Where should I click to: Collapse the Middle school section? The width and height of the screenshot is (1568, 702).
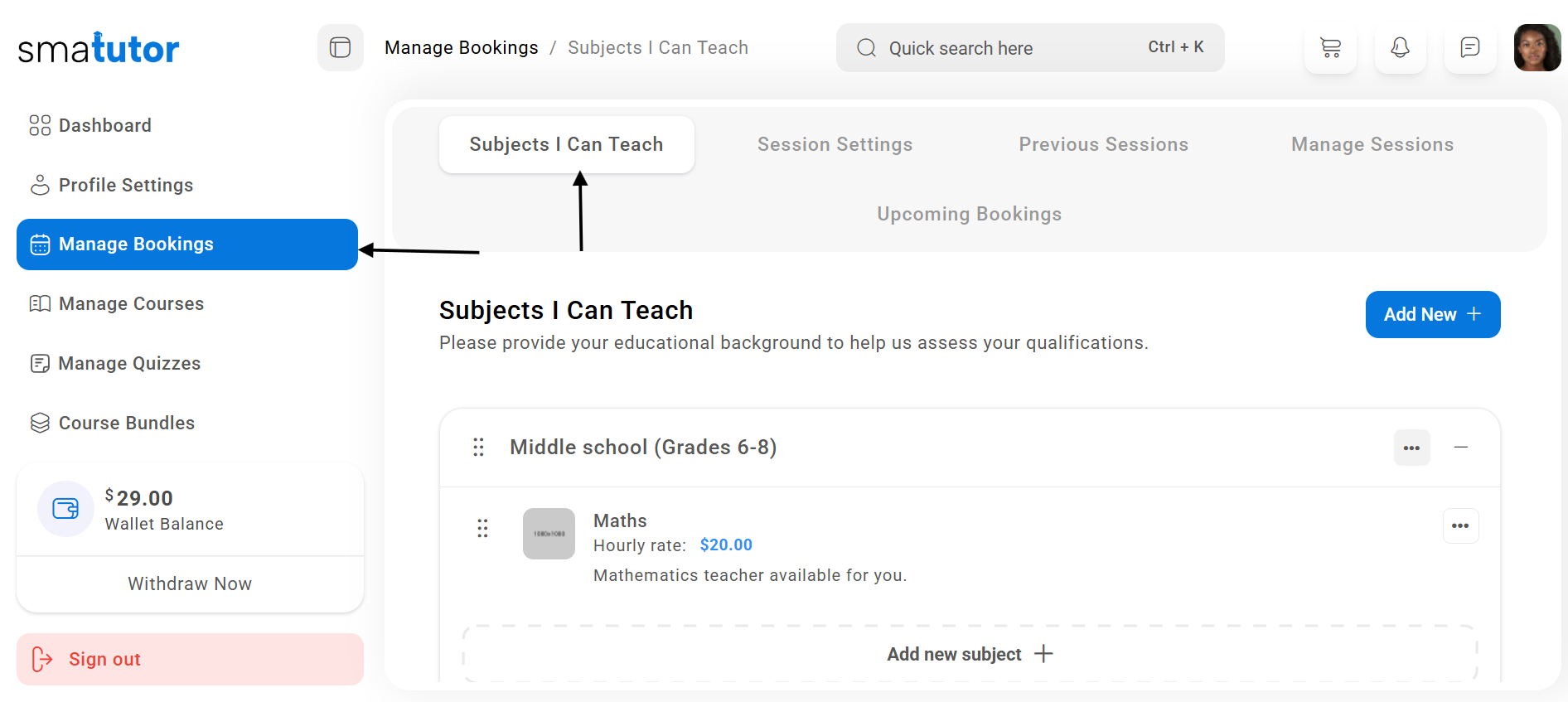(x=1460, y=448)
